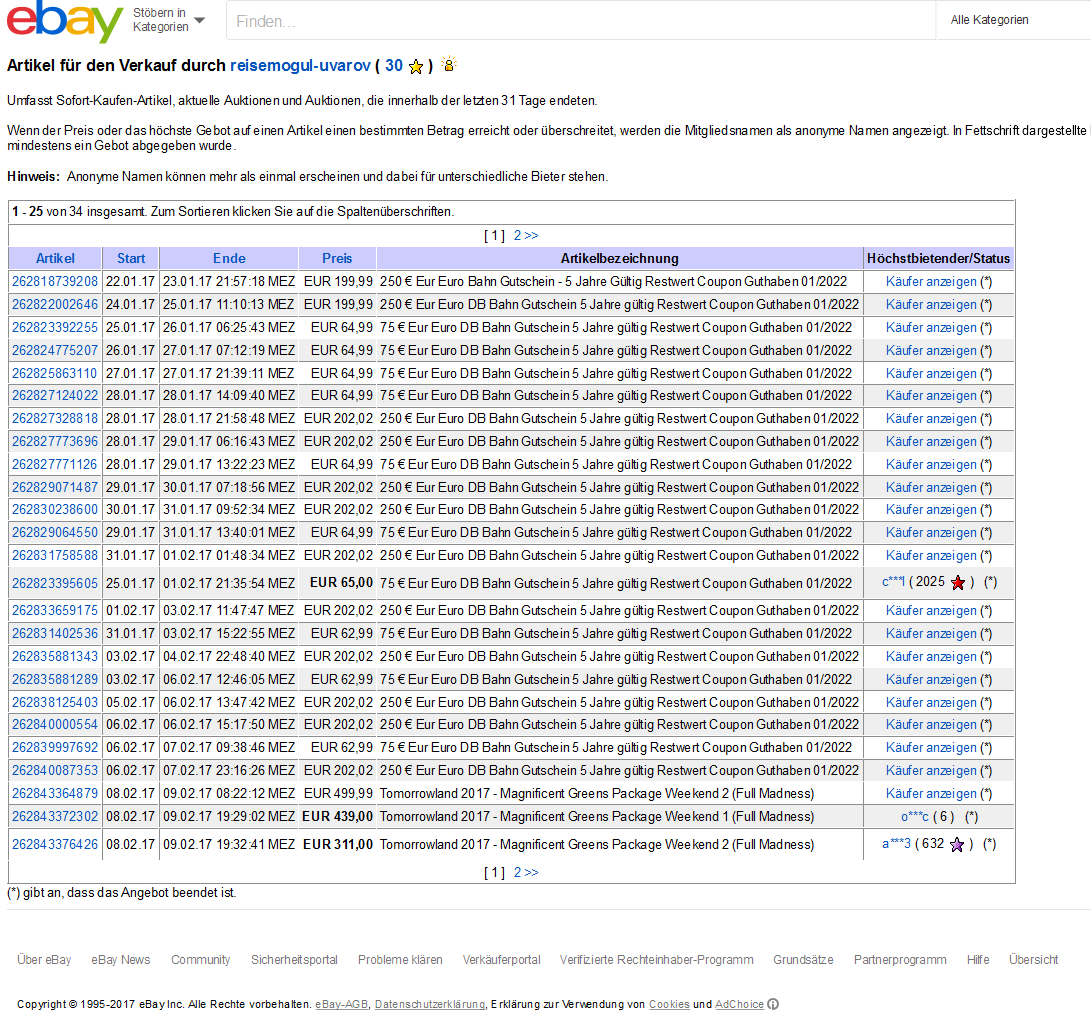Sort table by Start column header
This screenshot has width=1091, height=1027.
tap(131, 258)
